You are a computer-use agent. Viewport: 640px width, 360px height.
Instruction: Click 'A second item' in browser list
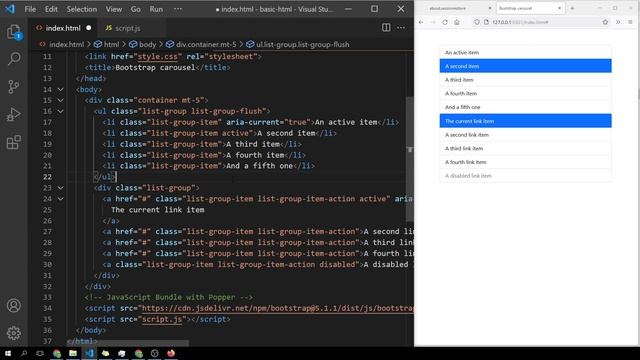525,66
